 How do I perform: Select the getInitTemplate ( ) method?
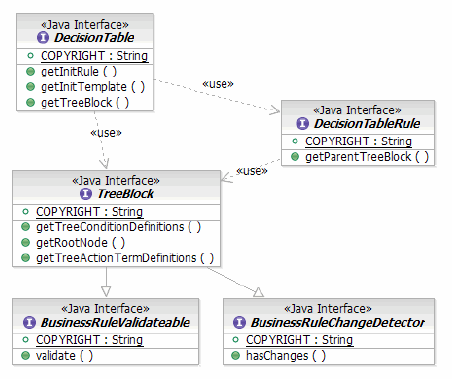point(93,87)
